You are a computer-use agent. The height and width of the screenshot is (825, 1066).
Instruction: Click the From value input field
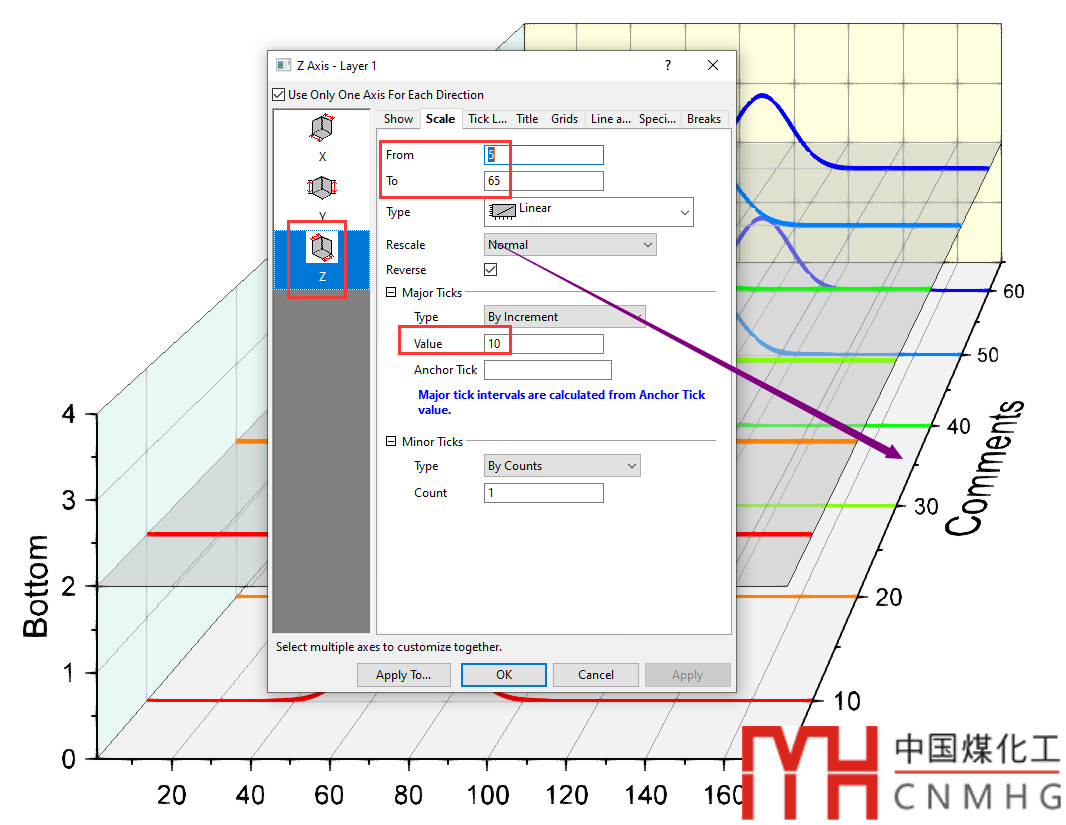click(x=544, y=155)
